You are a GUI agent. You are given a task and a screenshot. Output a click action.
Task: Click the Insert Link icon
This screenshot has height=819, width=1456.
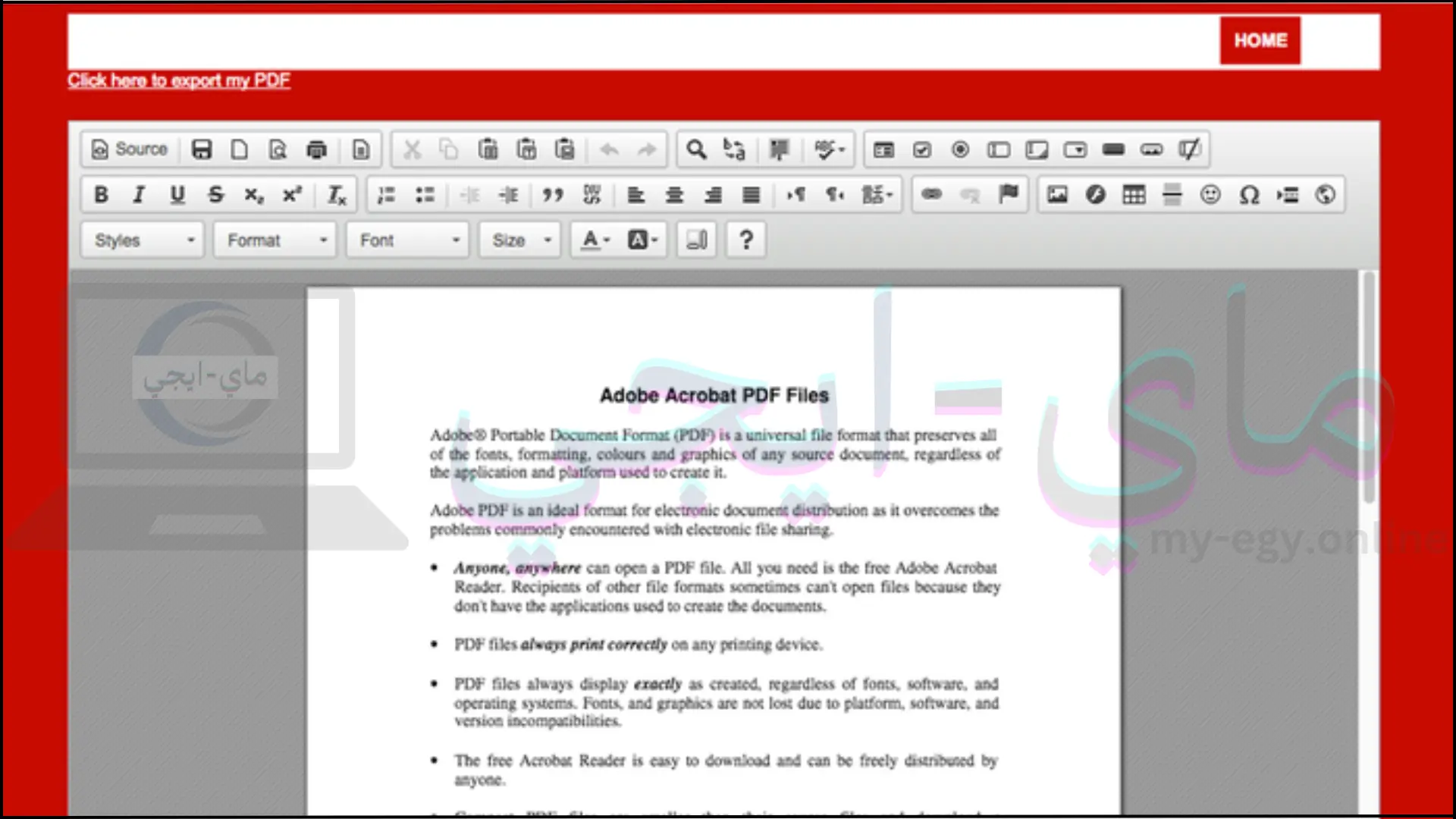click(931, 194)
